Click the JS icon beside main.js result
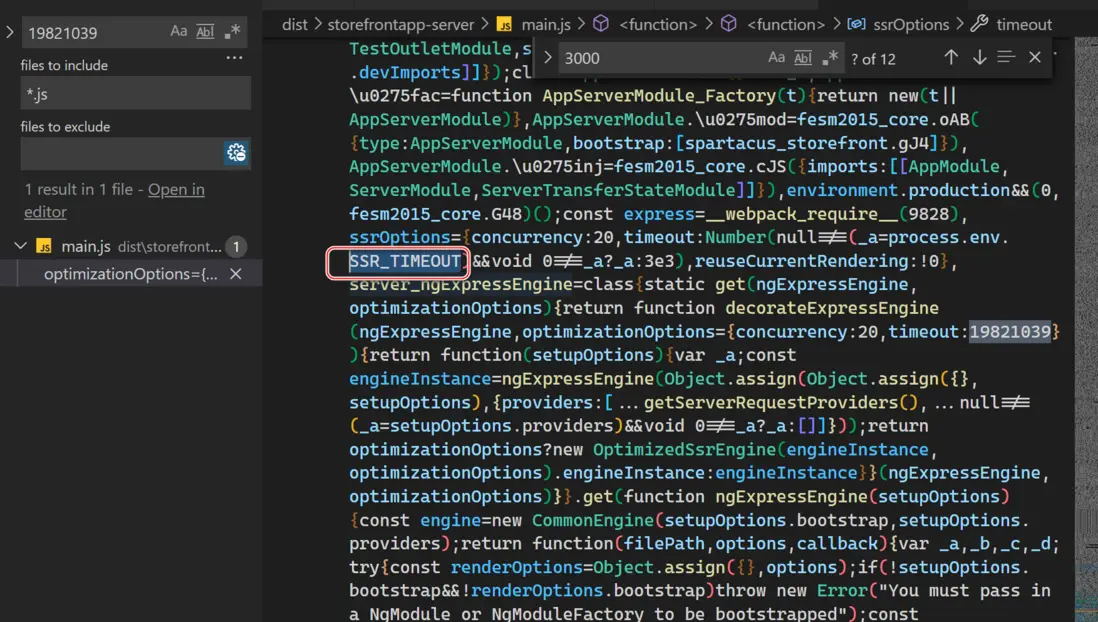 tap(44, 247)
